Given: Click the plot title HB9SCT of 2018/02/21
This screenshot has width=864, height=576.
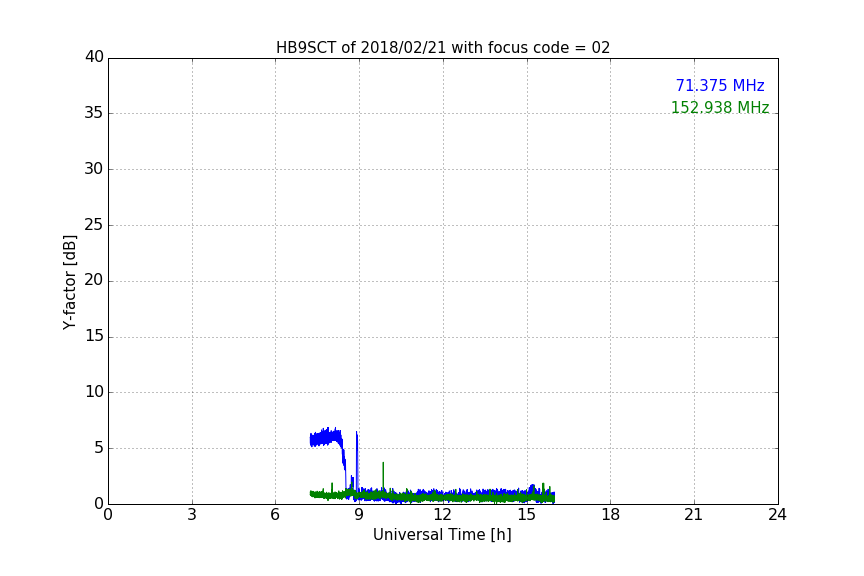Looking at the screenshot, I should tap(442, 48).
